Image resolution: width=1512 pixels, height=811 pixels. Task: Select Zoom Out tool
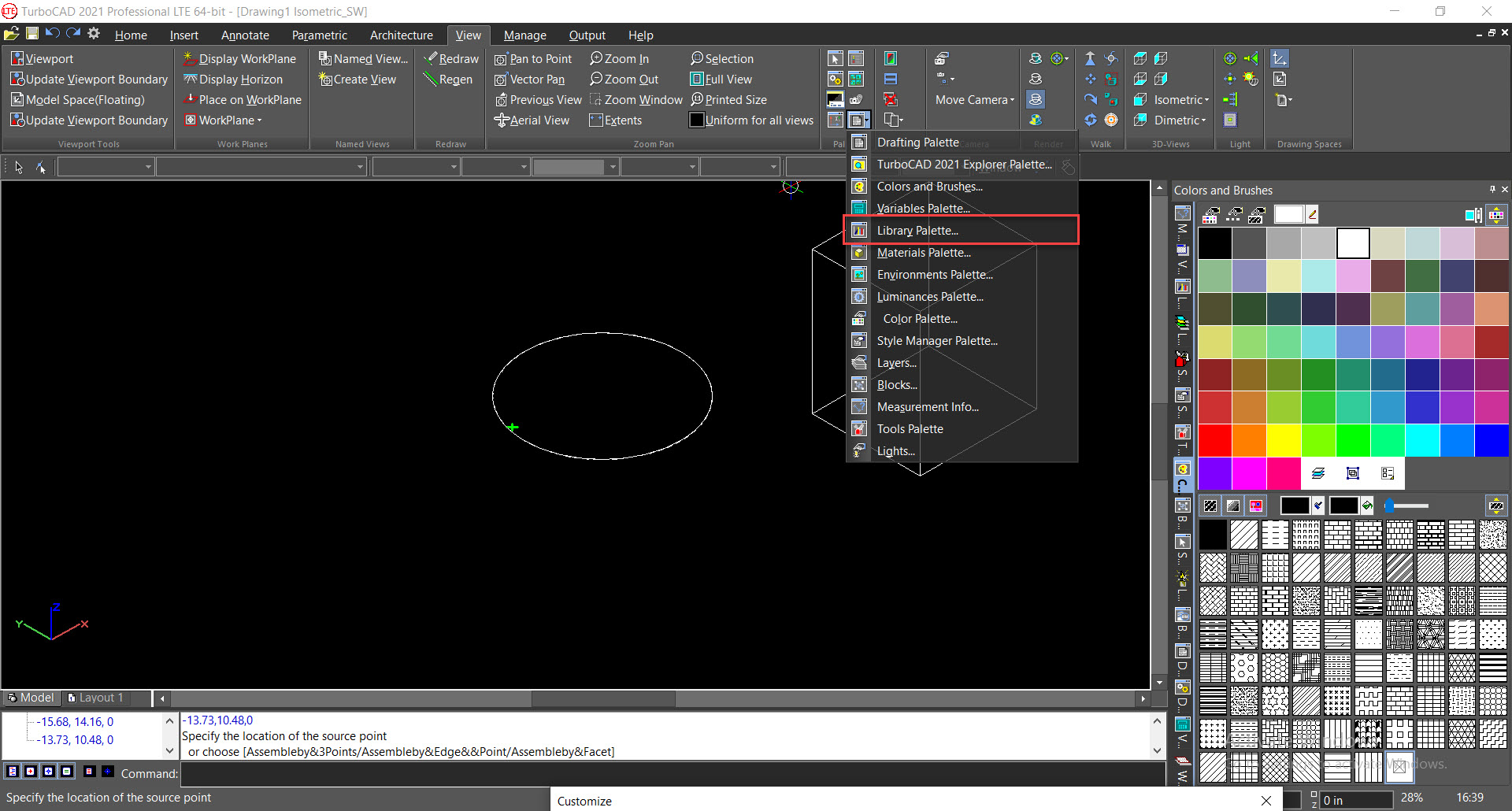[624, 80]
